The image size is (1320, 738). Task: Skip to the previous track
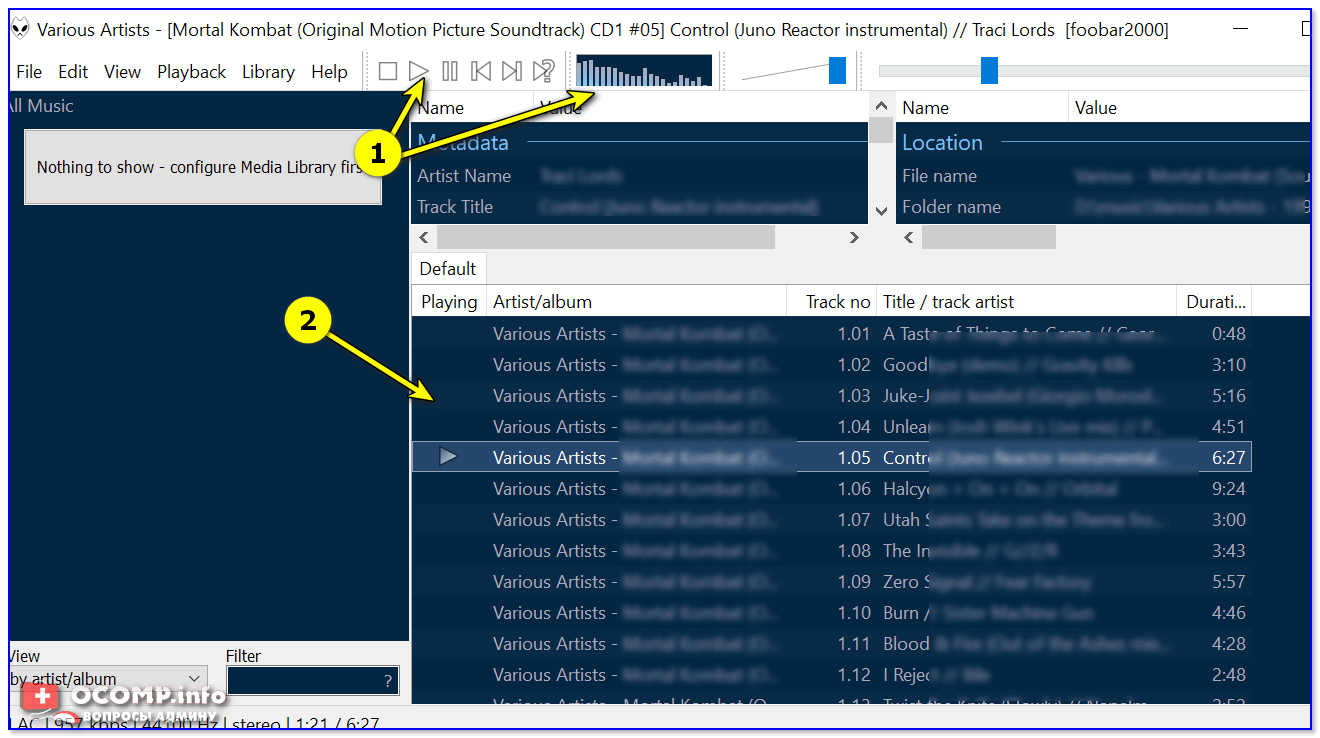(481, 71)
